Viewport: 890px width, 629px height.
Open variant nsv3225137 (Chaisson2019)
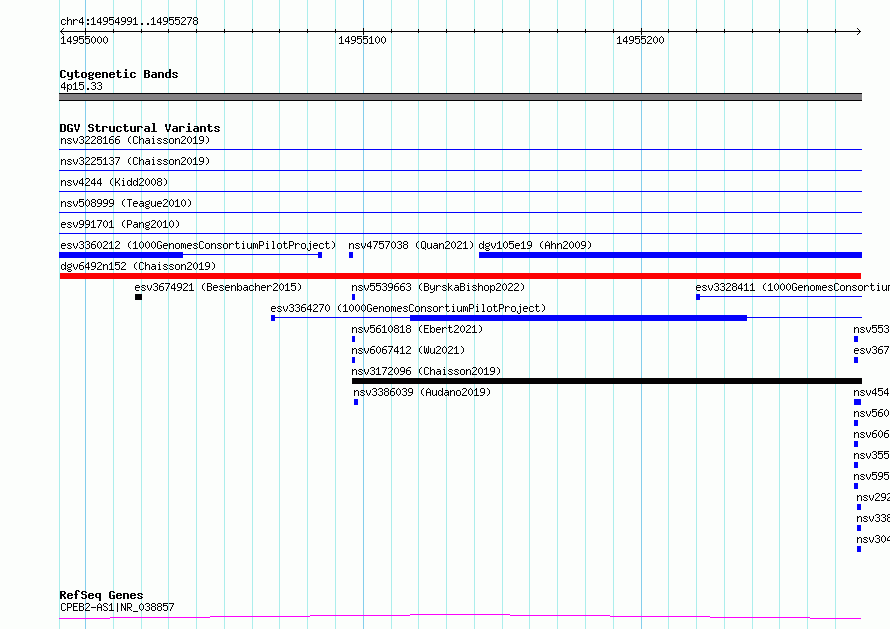click(x=135, y=161)
